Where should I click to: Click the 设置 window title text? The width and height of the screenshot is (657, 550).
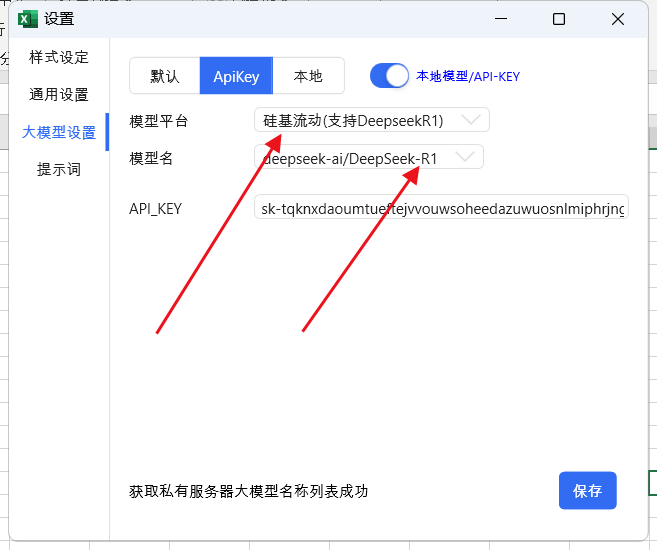(59, 19)
